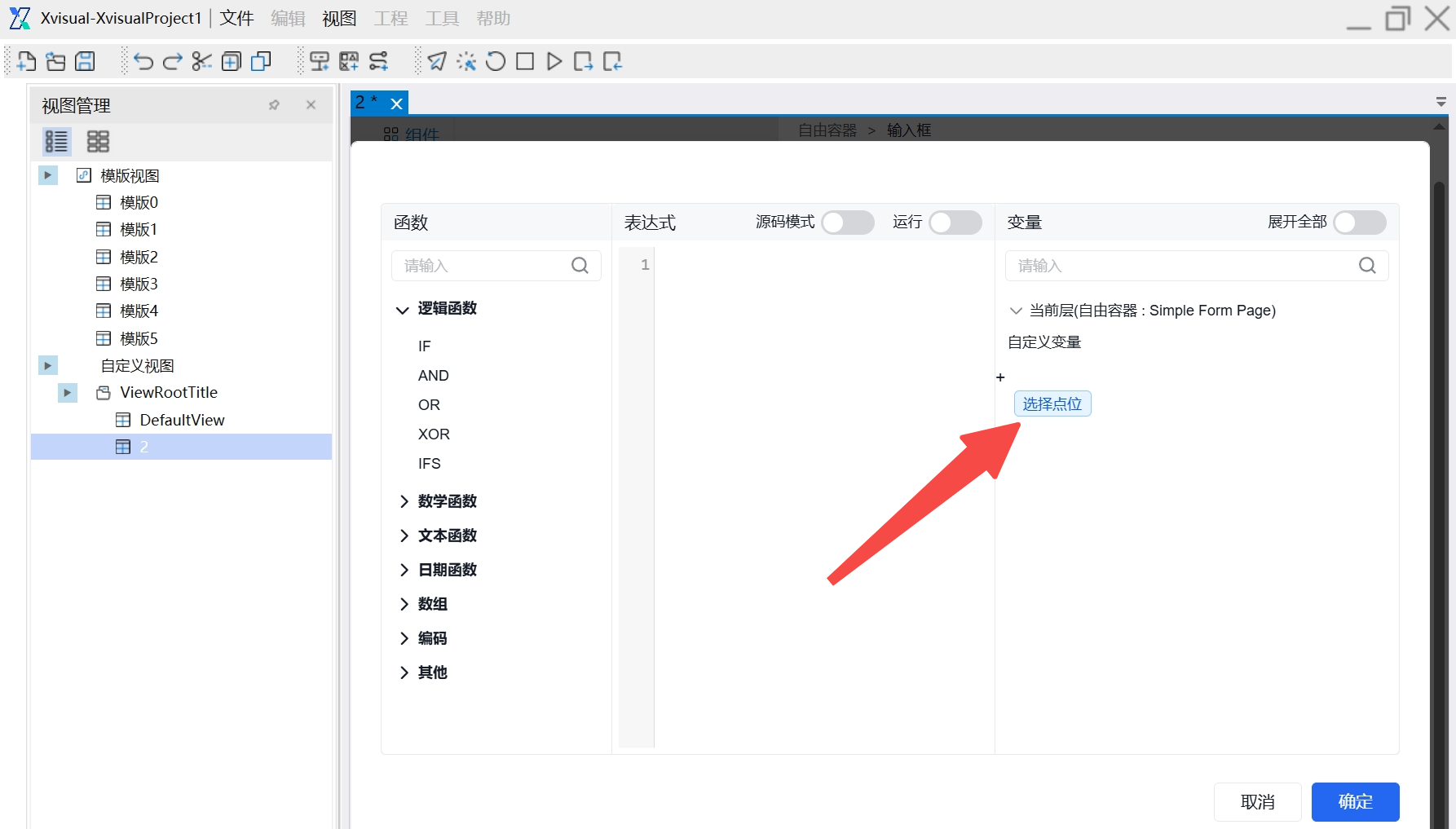Click the open folder toolbar icon
1456x829 pixels.
tap(55, 61)
